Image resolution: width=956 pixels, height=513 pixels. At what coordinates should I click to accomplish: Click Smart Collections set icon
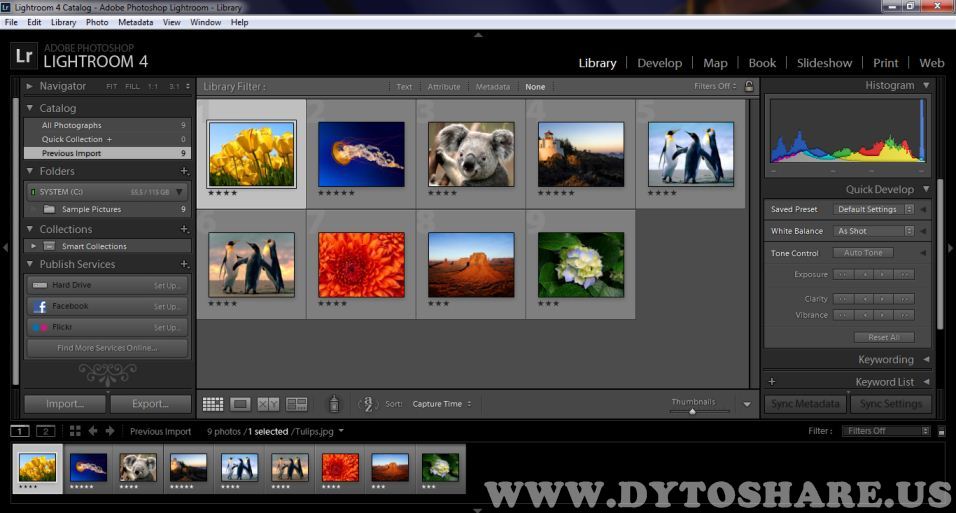coord(49,246)
